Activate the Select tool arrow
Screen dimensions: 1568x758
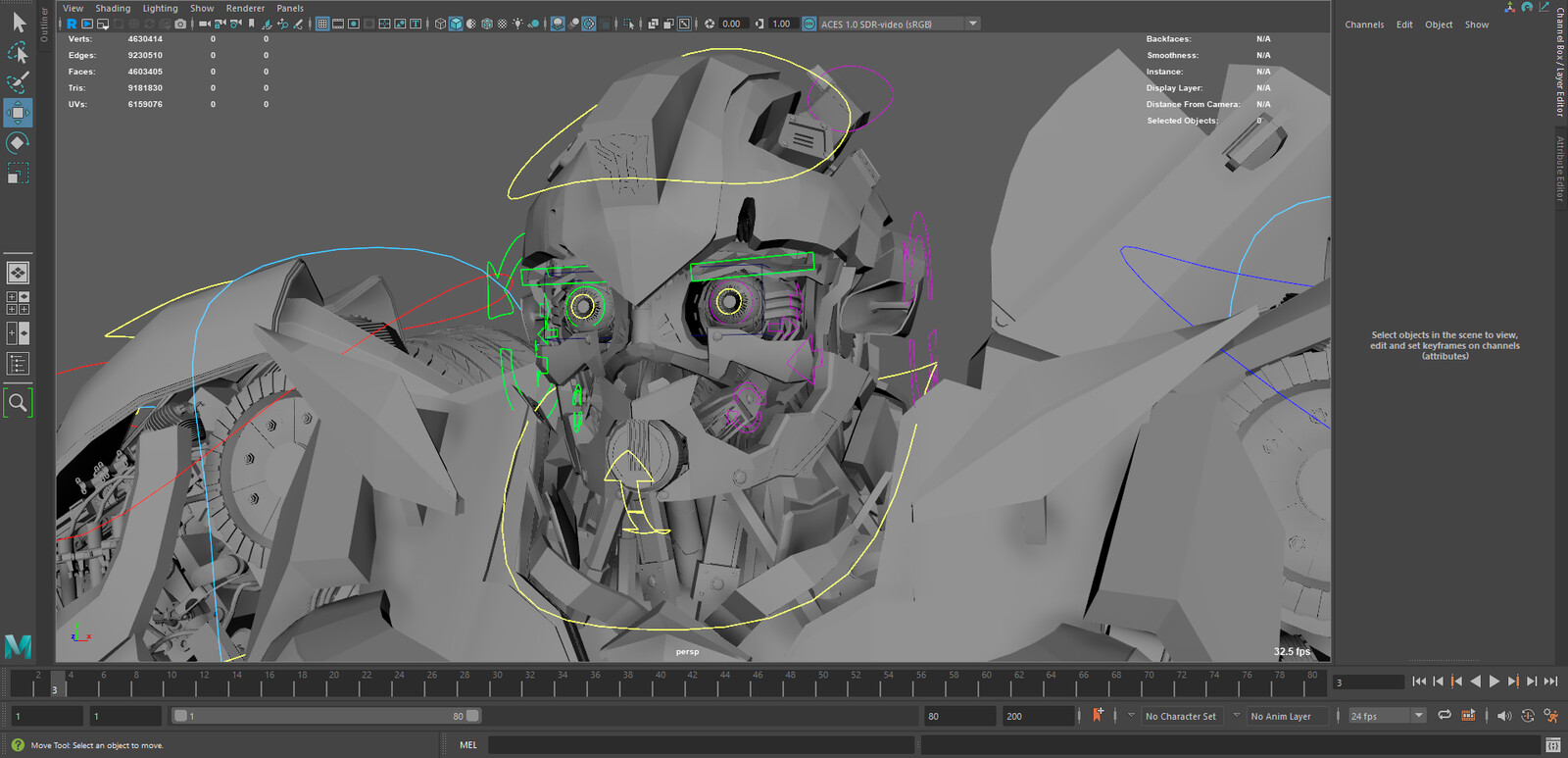point(18,22)
